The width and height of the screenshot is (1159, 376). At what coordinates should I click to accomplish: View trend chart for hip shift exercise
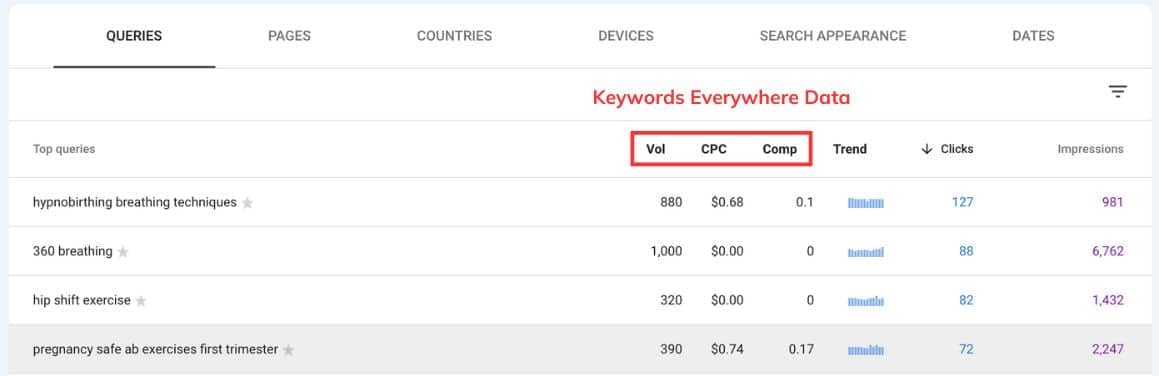pyautogui.click(x=866, y=301)
